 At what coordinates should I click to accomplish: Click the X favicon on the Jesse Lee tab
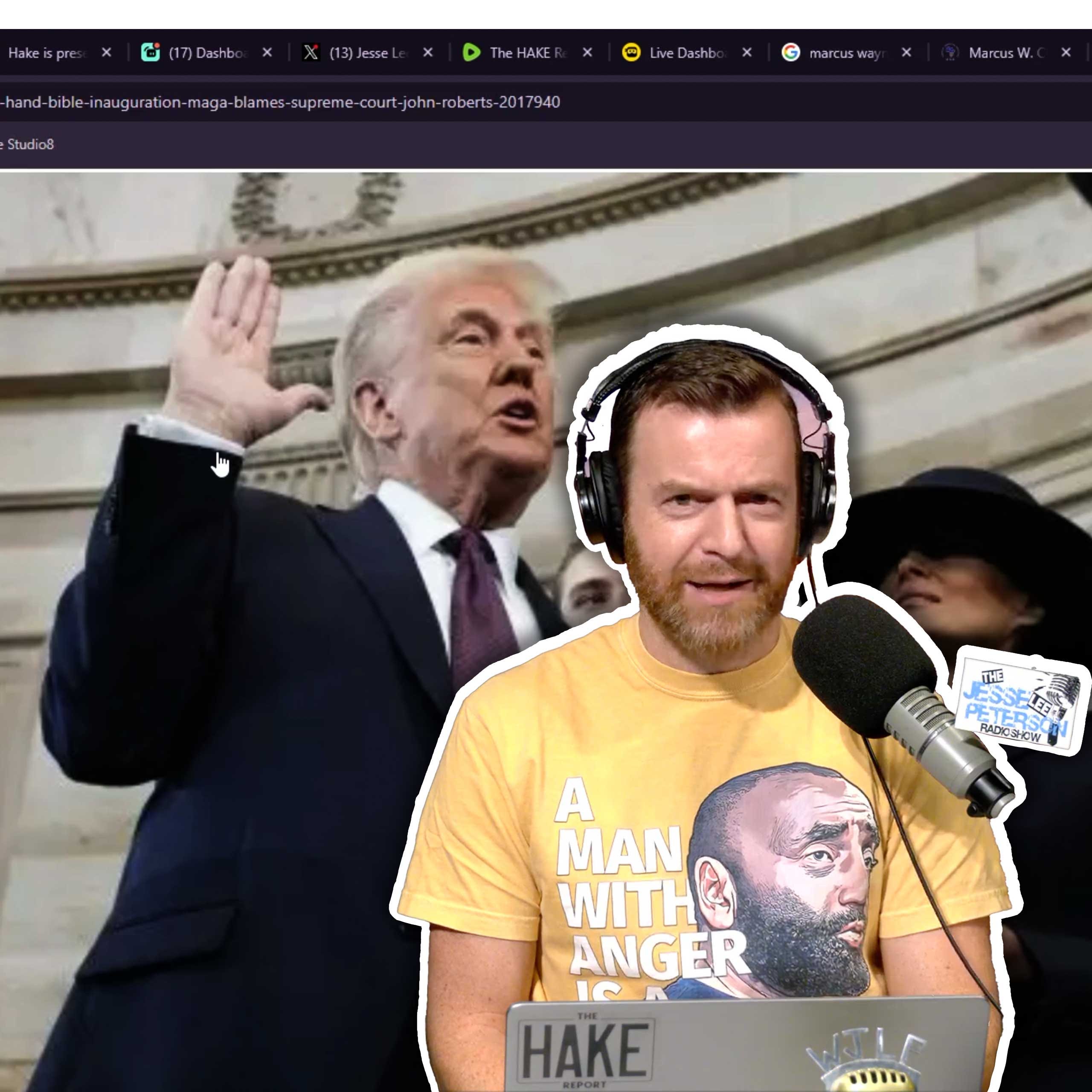coord(310,52)
